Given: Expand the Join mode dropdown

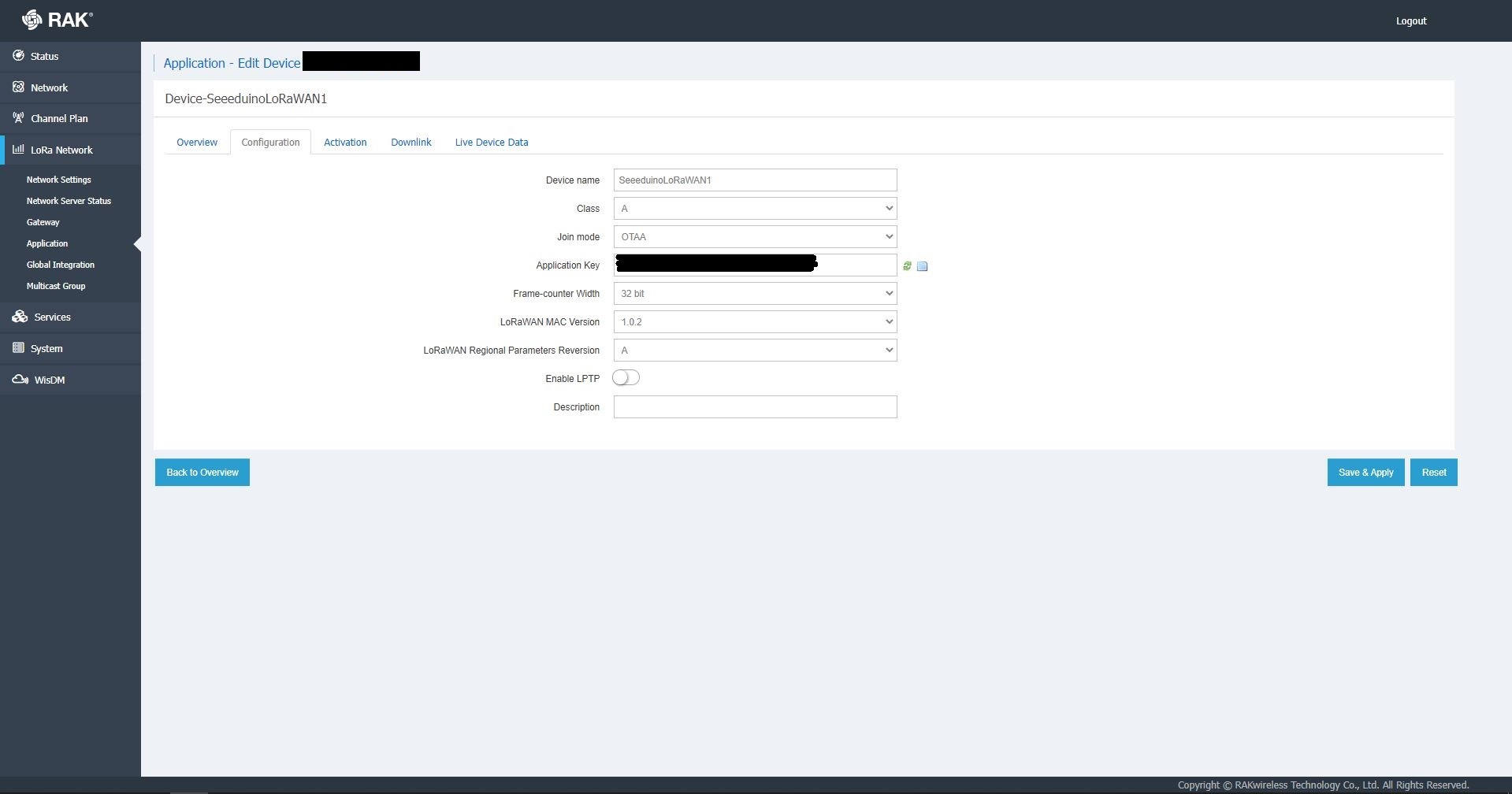Looking at the screenshot, I should tap(755, 237).
